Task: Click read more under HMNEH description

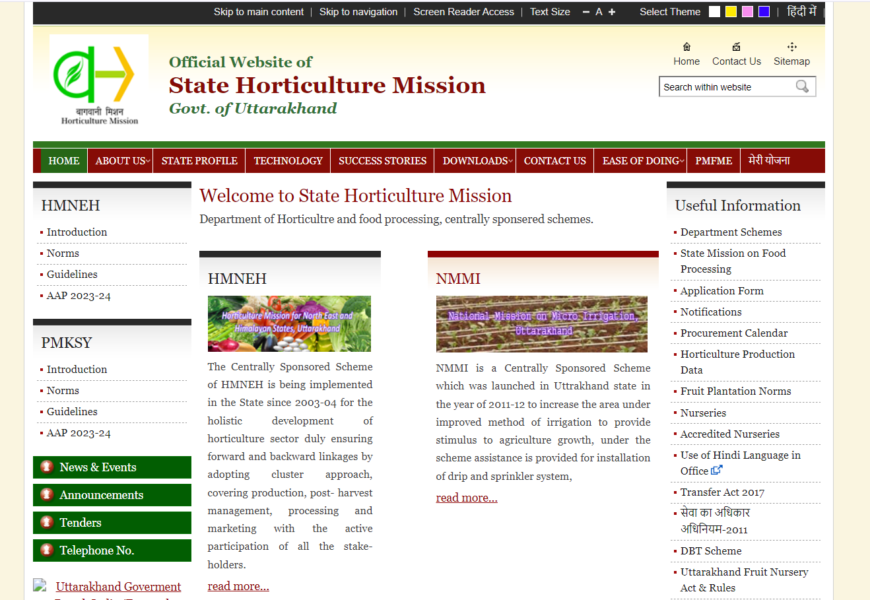Action: click(x=238, y=586)
